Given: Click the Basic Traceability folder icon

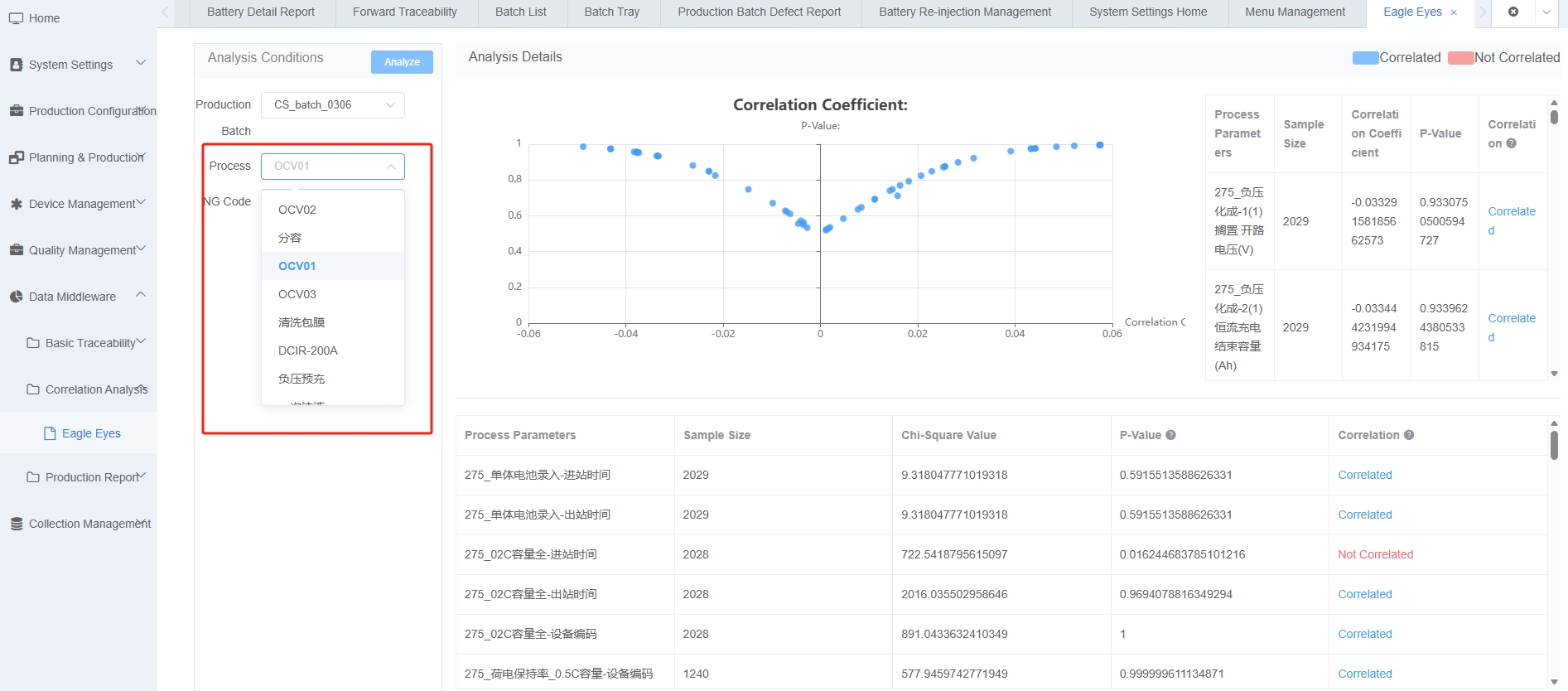Looking at the screenshot, I should coord(33,343).
